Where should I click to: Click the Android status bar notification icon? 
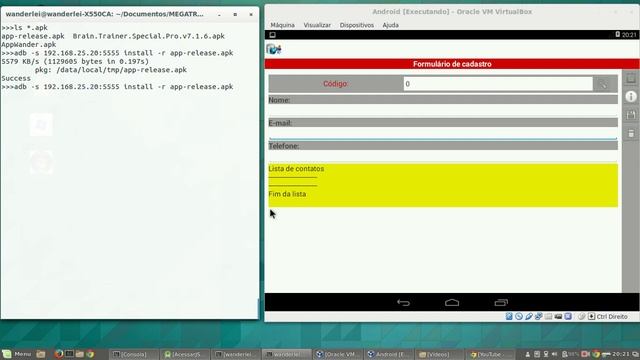tap(272, 35)
